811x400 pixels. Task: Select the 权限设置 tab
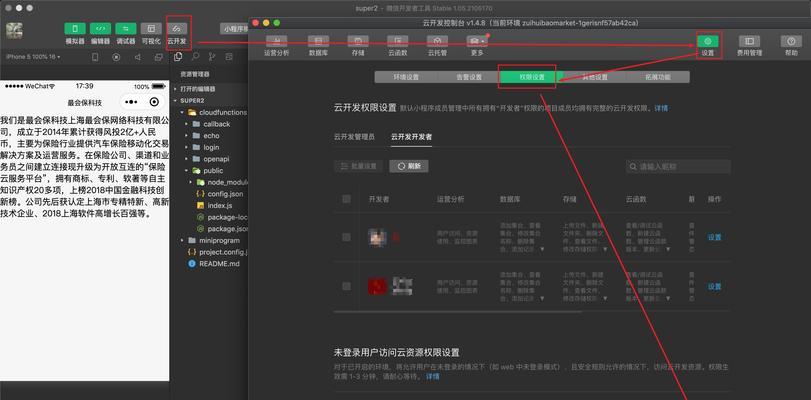click(x=532, y=77)
